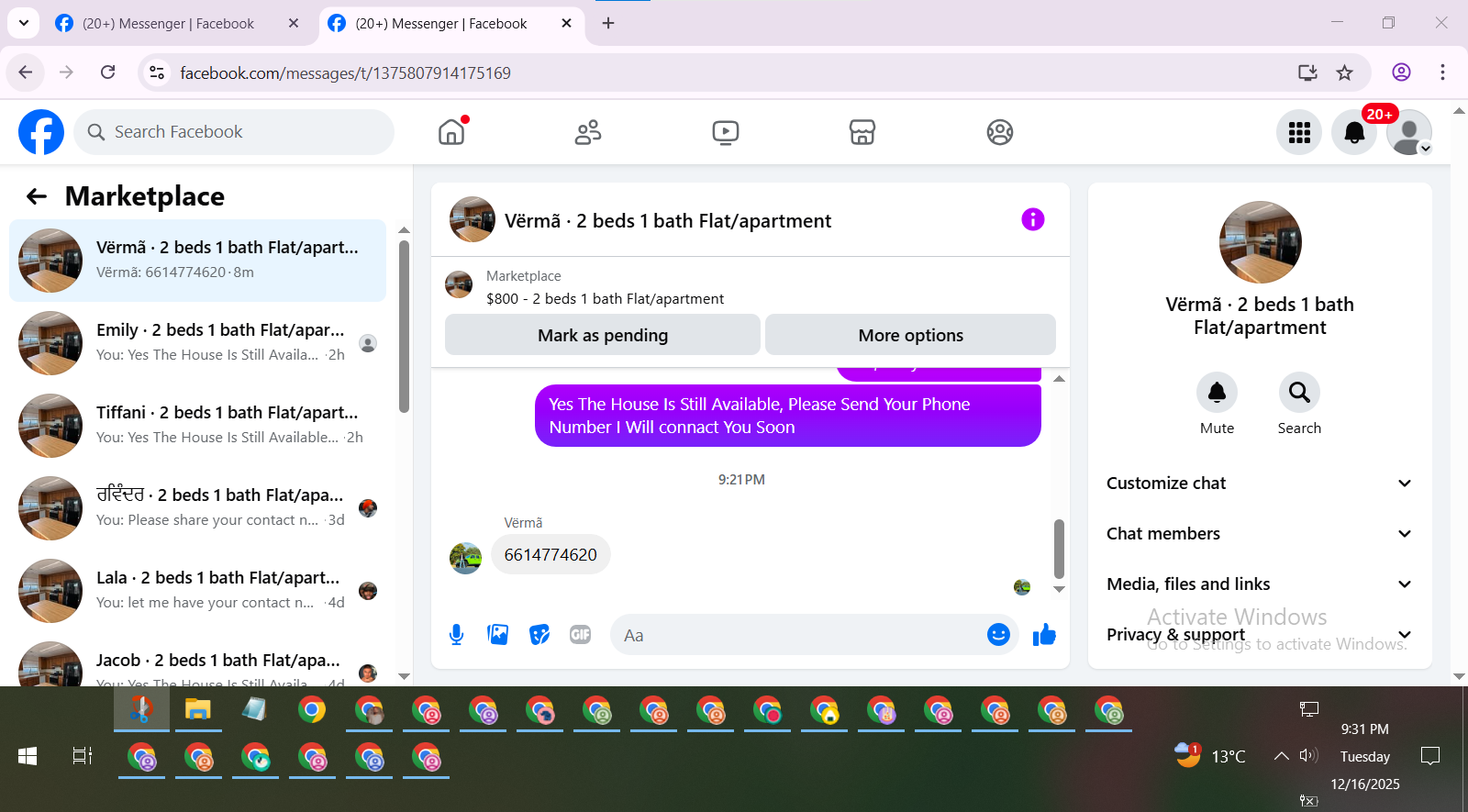This screenshot has width=1468, height=812.
Task: Reload the page in the browser
Action: [108, 72]
